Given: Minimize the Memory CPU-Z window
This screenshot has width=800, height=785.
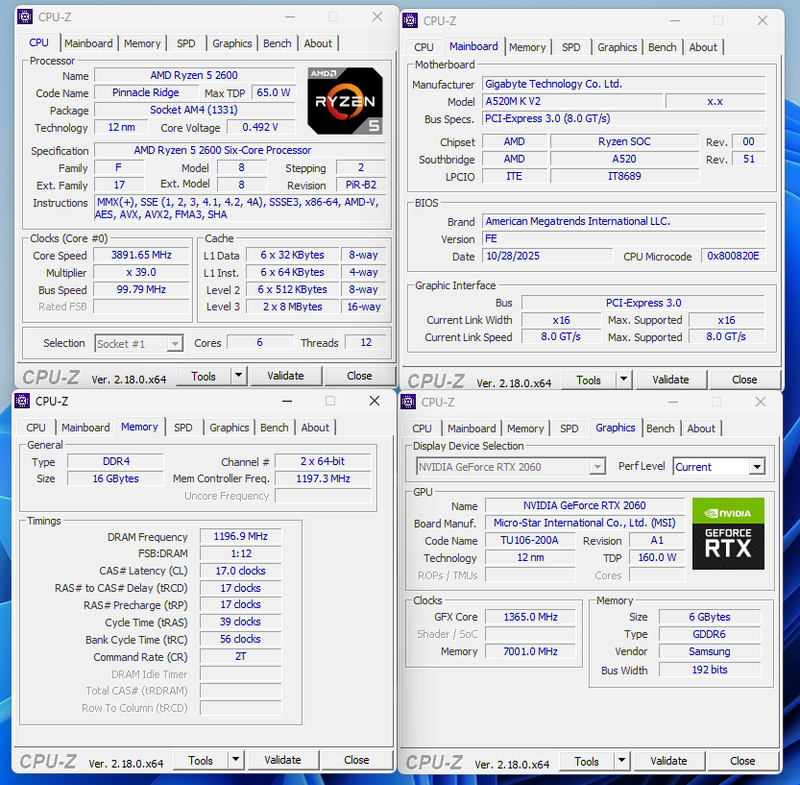Looking at the screenshot, I should tap(287, 401).
